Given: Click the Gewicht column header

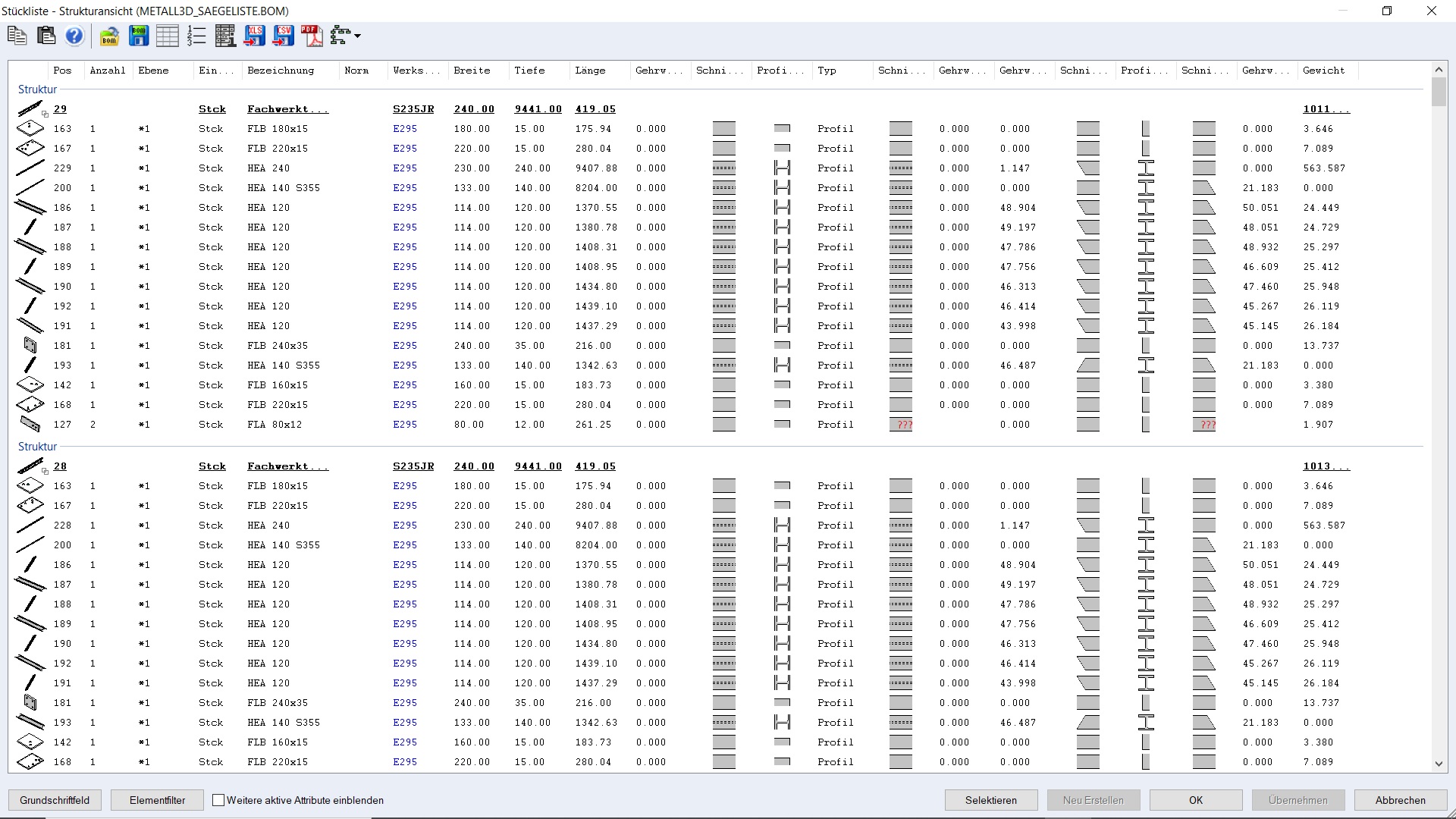Looking at the screenshot, I should [1323, 71].
